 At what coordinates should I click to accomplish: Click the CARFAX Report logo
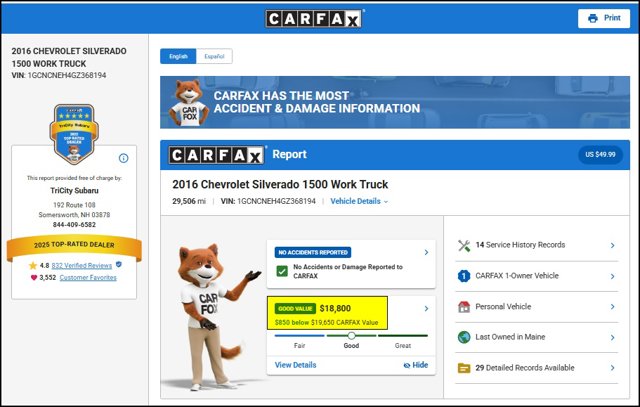click(x=216, y=155)
